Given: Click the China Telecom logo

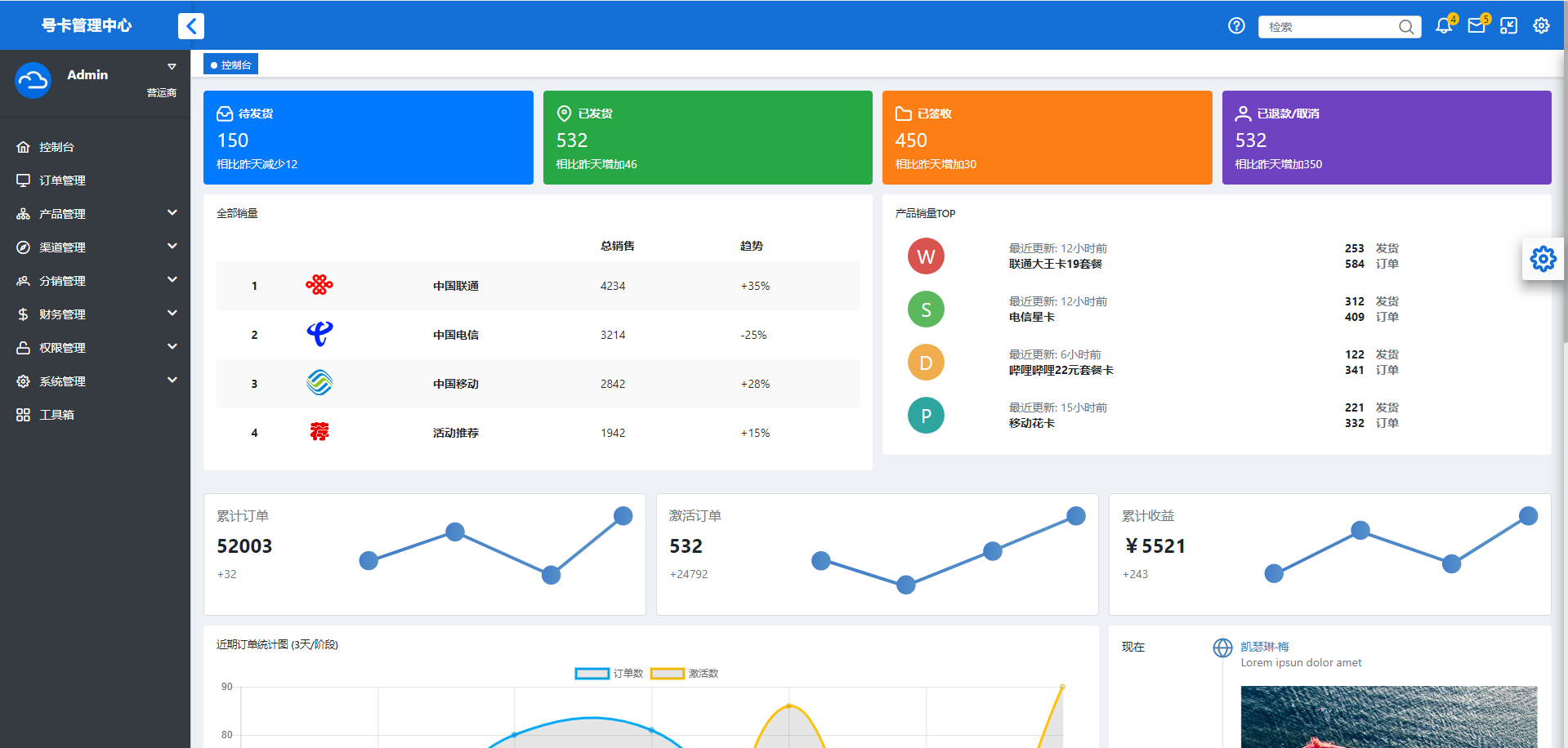Looking at the screenshot, I should pos(319,334).
